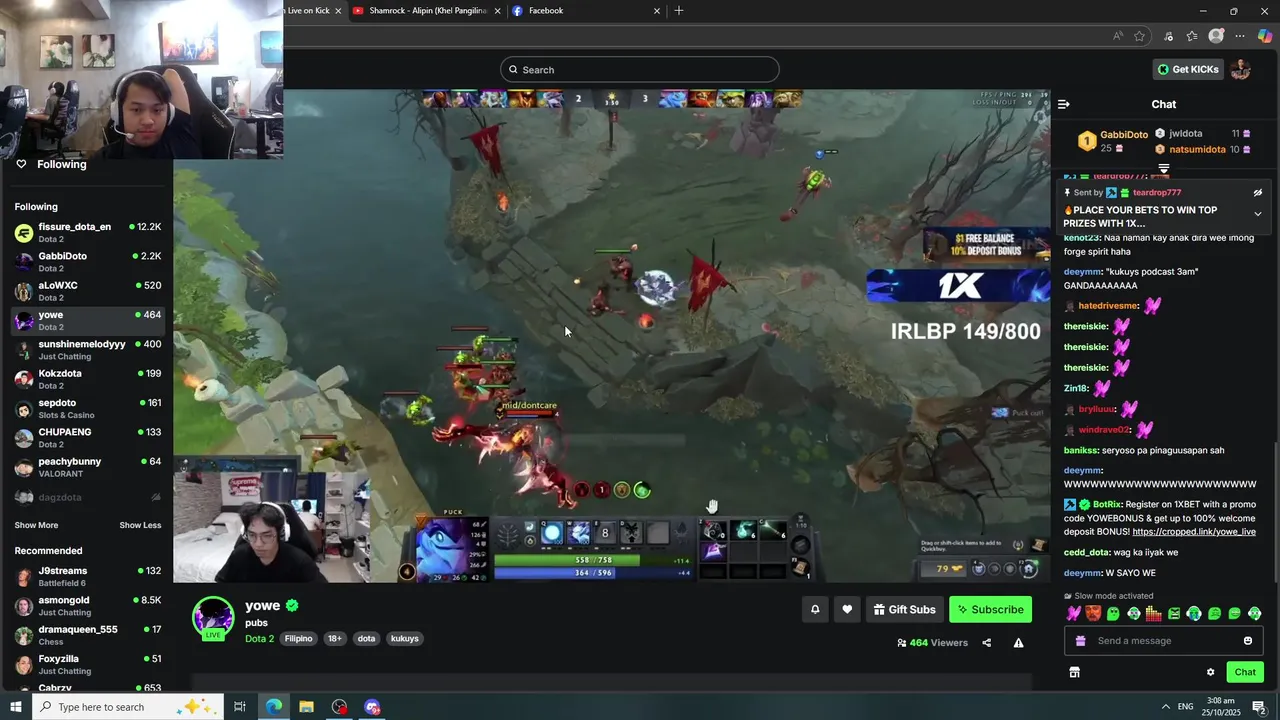Add page to favorites with the star icon
The height and width of the screenshot is (720, 1280).
[1139, 36]
